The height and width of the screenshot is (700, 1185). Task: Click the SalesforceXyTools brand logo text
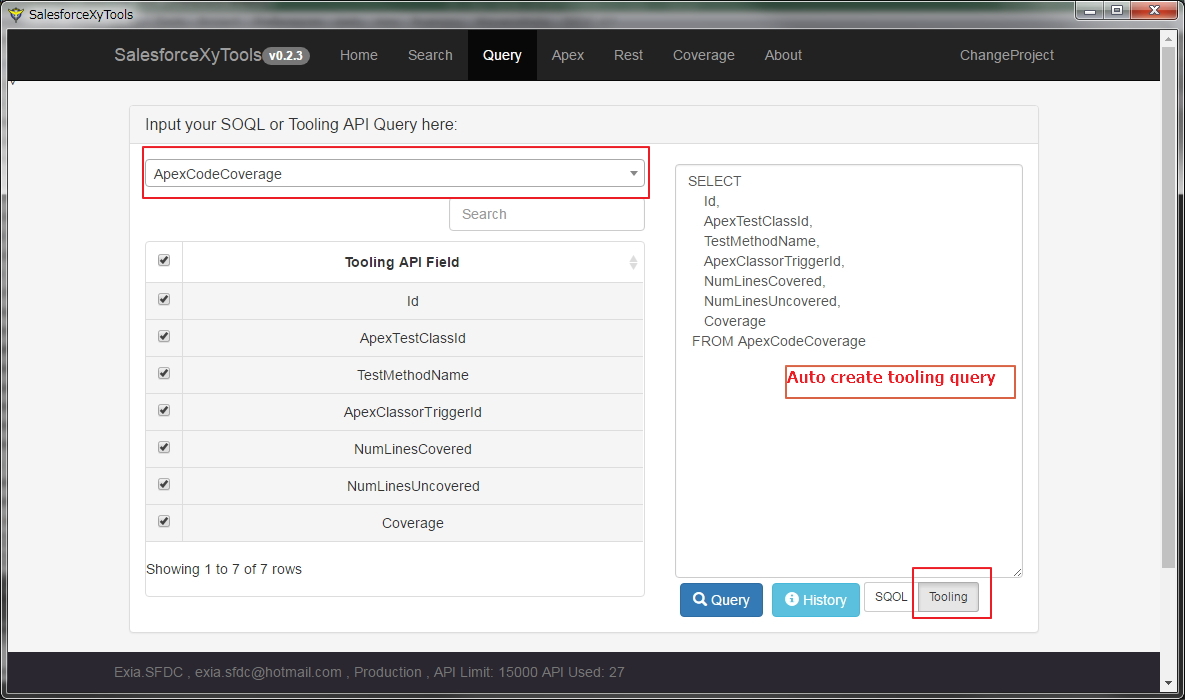pyautogui.click(x=187, y=55)
